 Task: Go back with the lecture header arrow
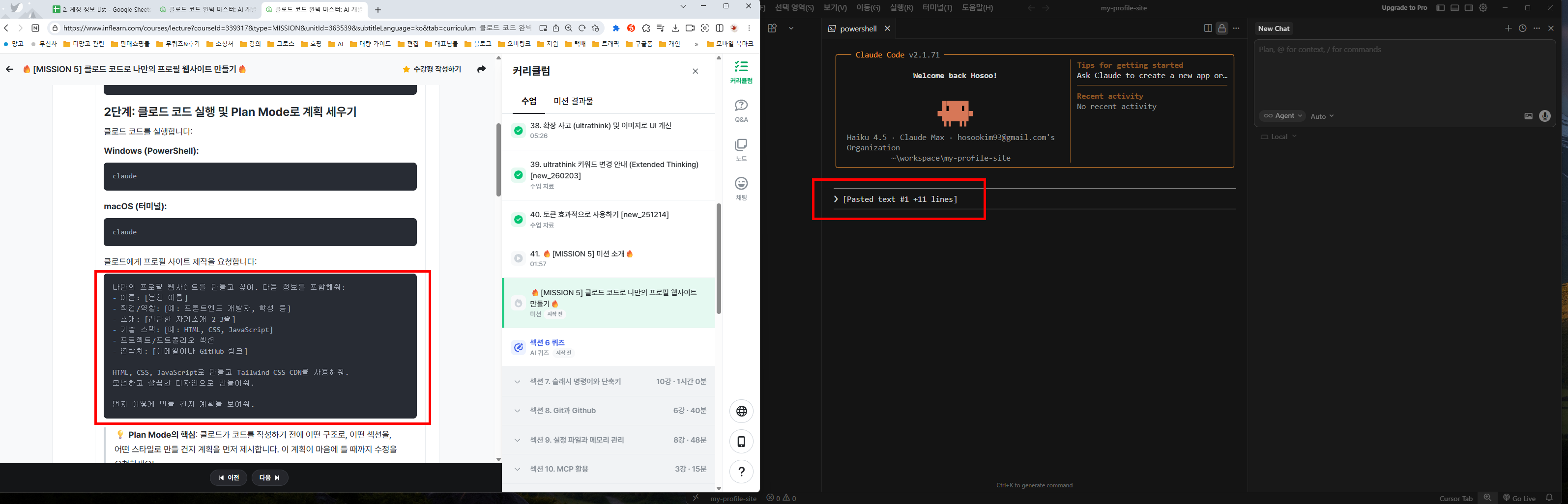click(x=9, y=69)
